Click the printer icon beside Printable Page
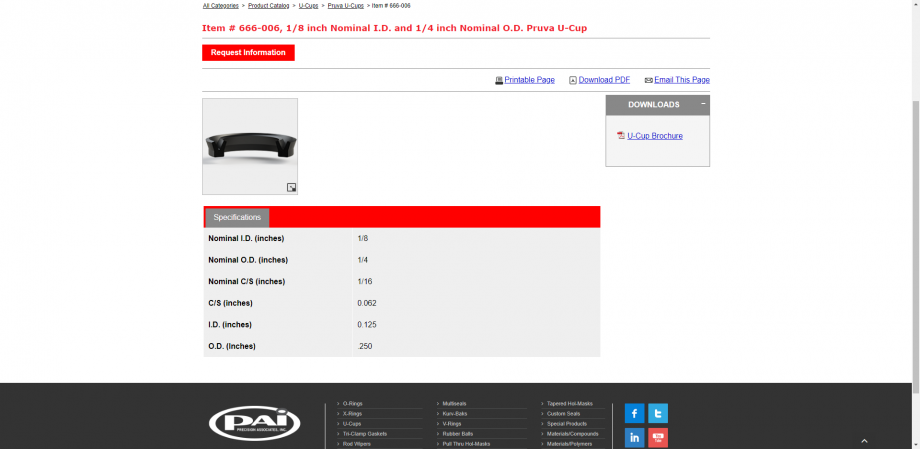 (x=499, y=80)
